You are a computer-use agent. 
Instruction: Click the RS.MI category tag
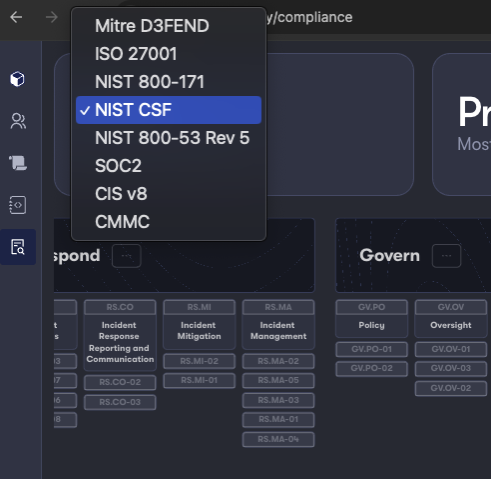coord(199,307)
